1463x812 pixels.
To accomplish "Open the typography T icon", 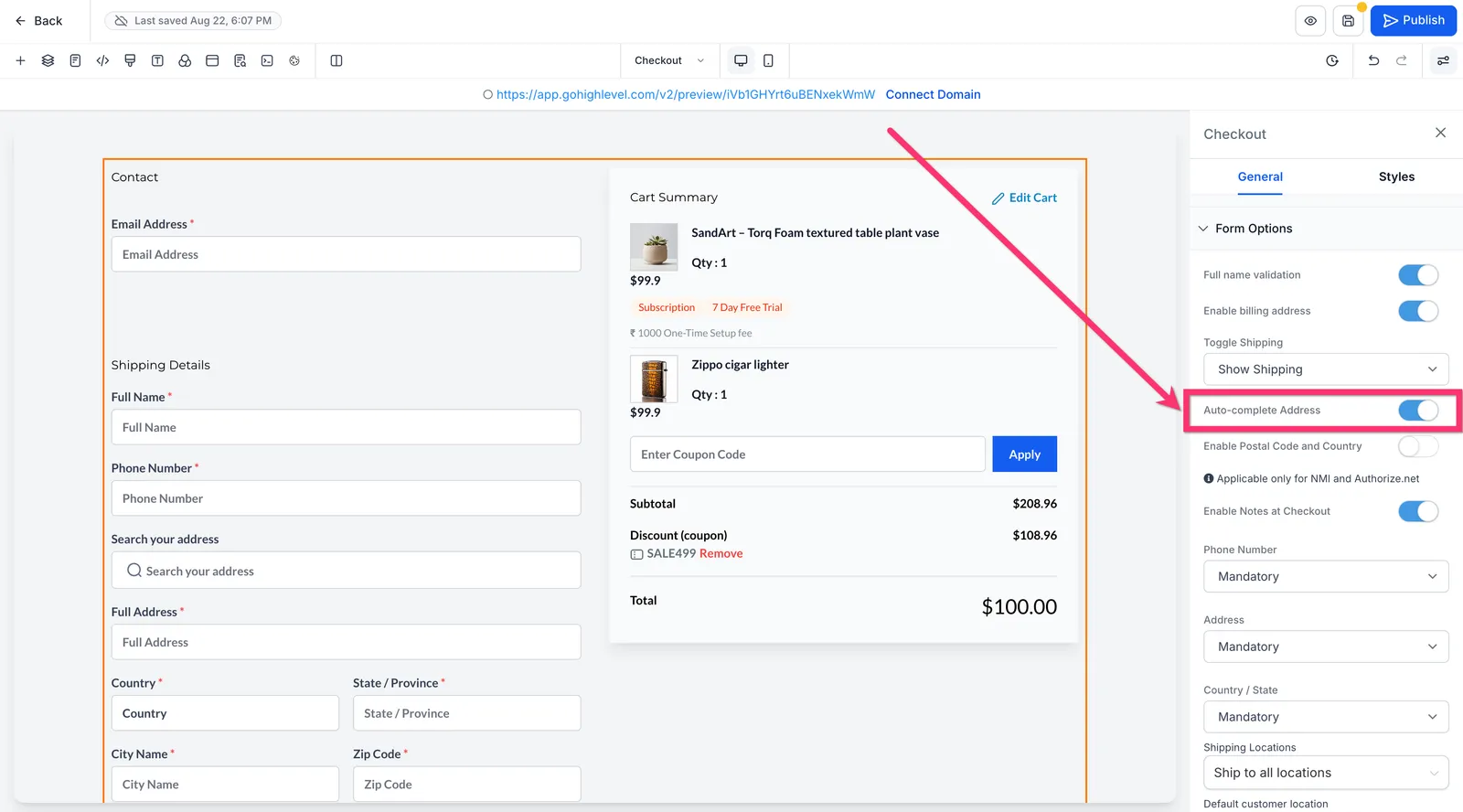I will coord(157,60).
